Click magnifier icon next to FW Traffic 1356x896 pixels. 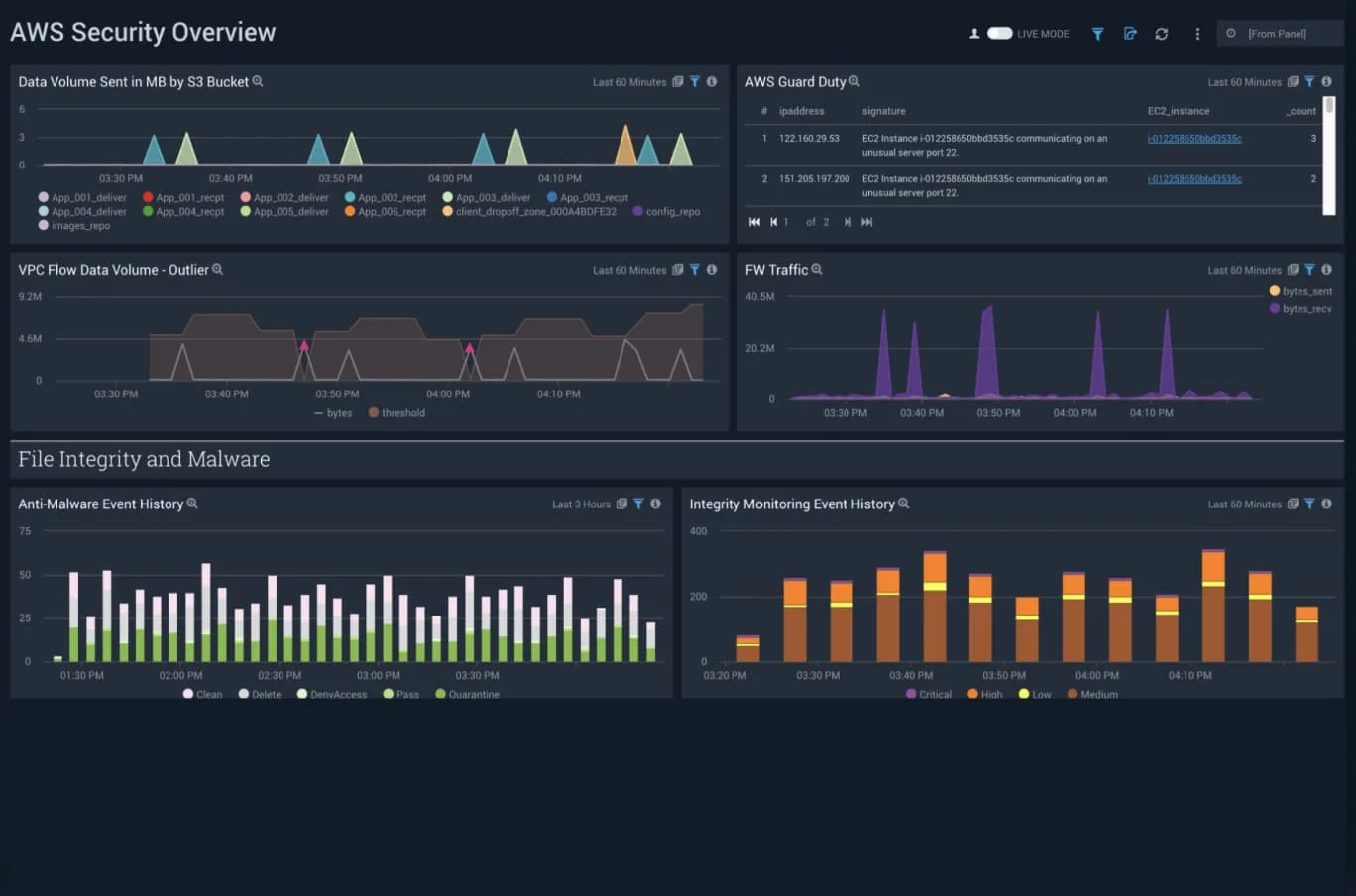[x=817, y=269]
